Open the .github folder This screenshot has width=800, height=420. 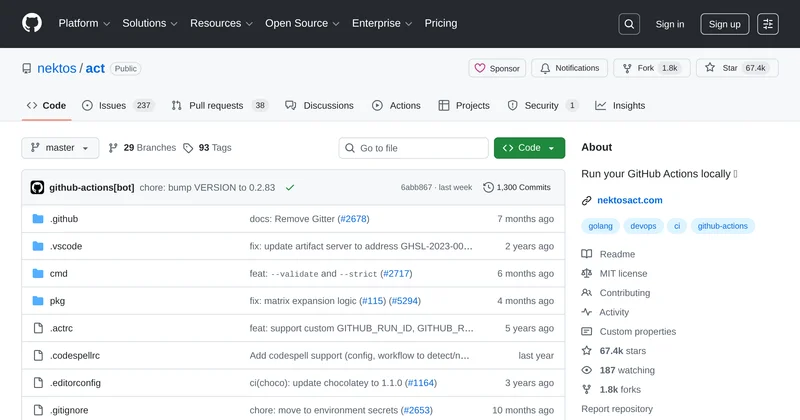pyautogui.click(x=64, y=219)
